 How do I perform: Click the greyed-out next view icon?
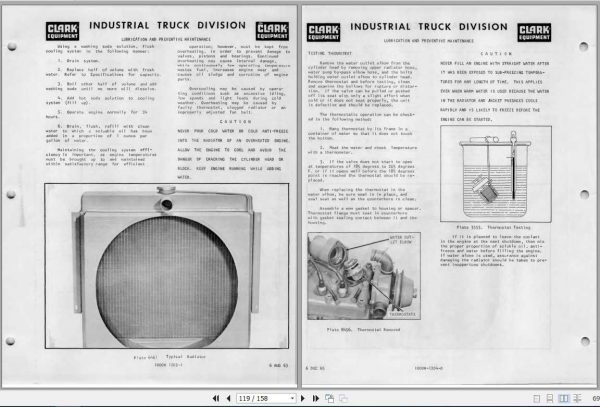pyautogui.click(x=343, y=399)
